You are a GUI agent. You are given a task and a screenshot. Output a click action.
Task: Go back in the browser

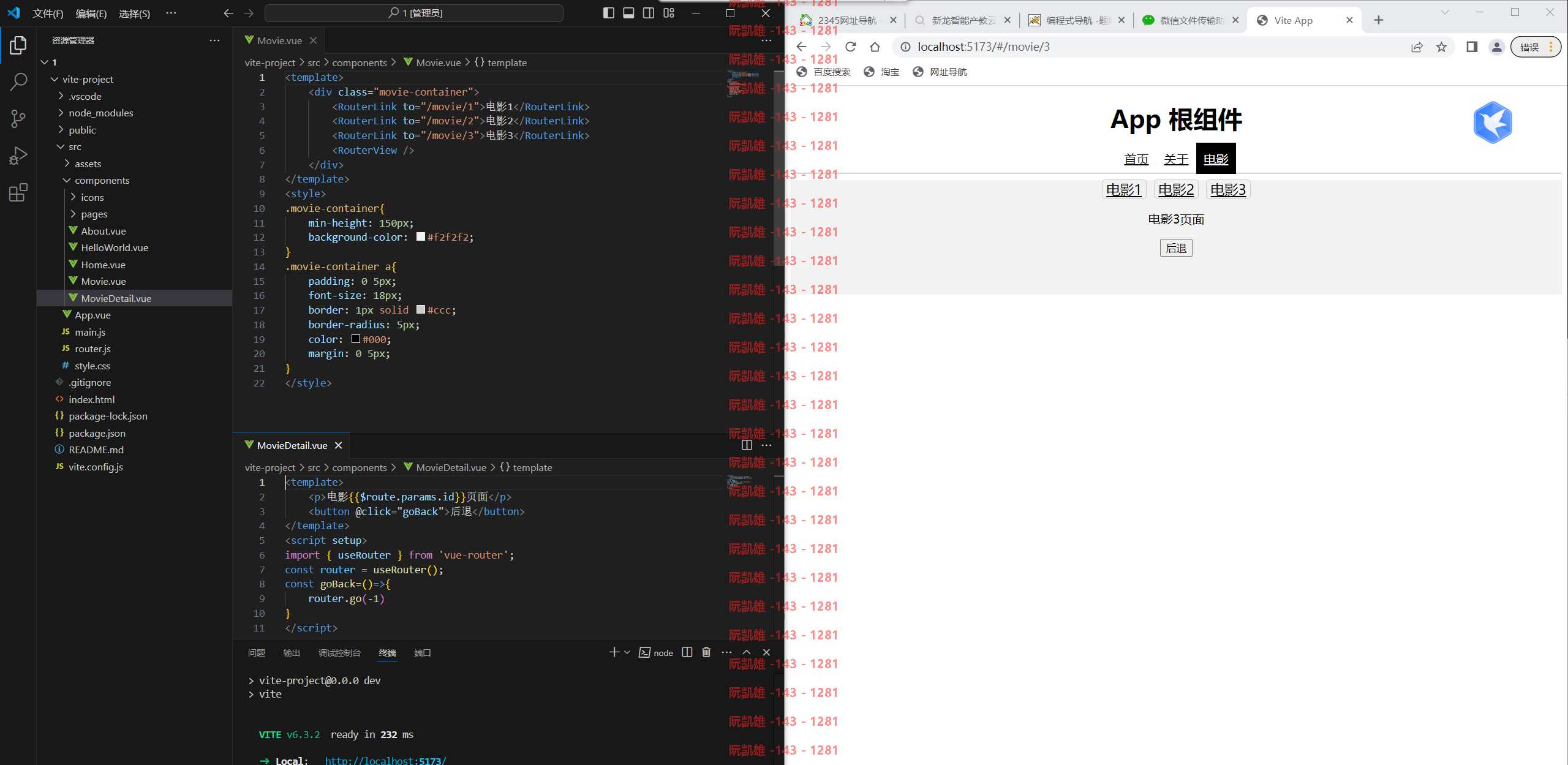801,47
